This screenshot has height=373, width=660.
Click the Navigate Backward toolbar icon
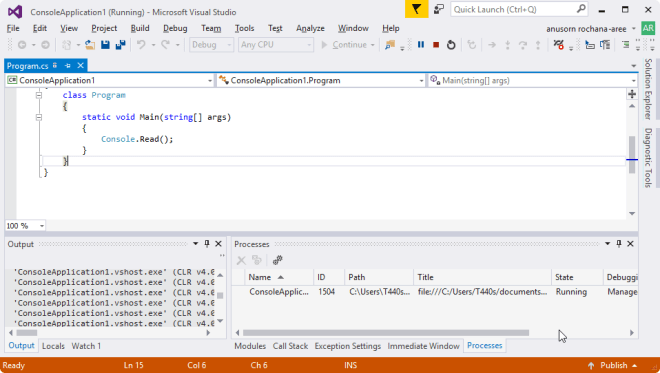[22, 45]
